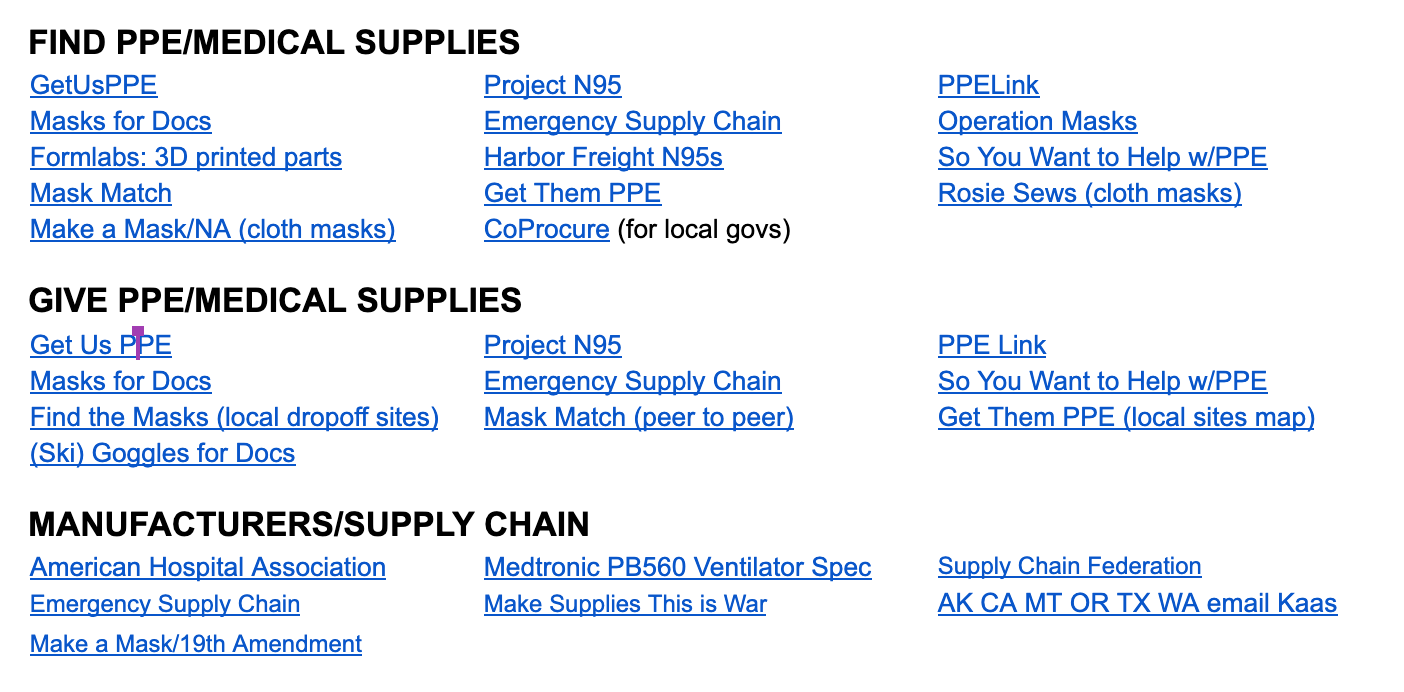Click Medtronic PB560 Ventilator Spec link
This screenshot has width=1404, height=692.
[677, 567]
